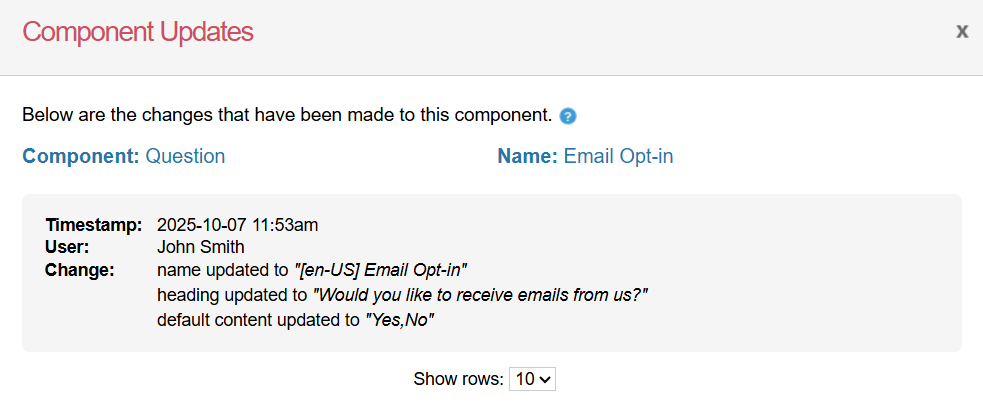Click the "Below are the changes" description text
This screenshot has height=408, width=983.
[287, 115]
